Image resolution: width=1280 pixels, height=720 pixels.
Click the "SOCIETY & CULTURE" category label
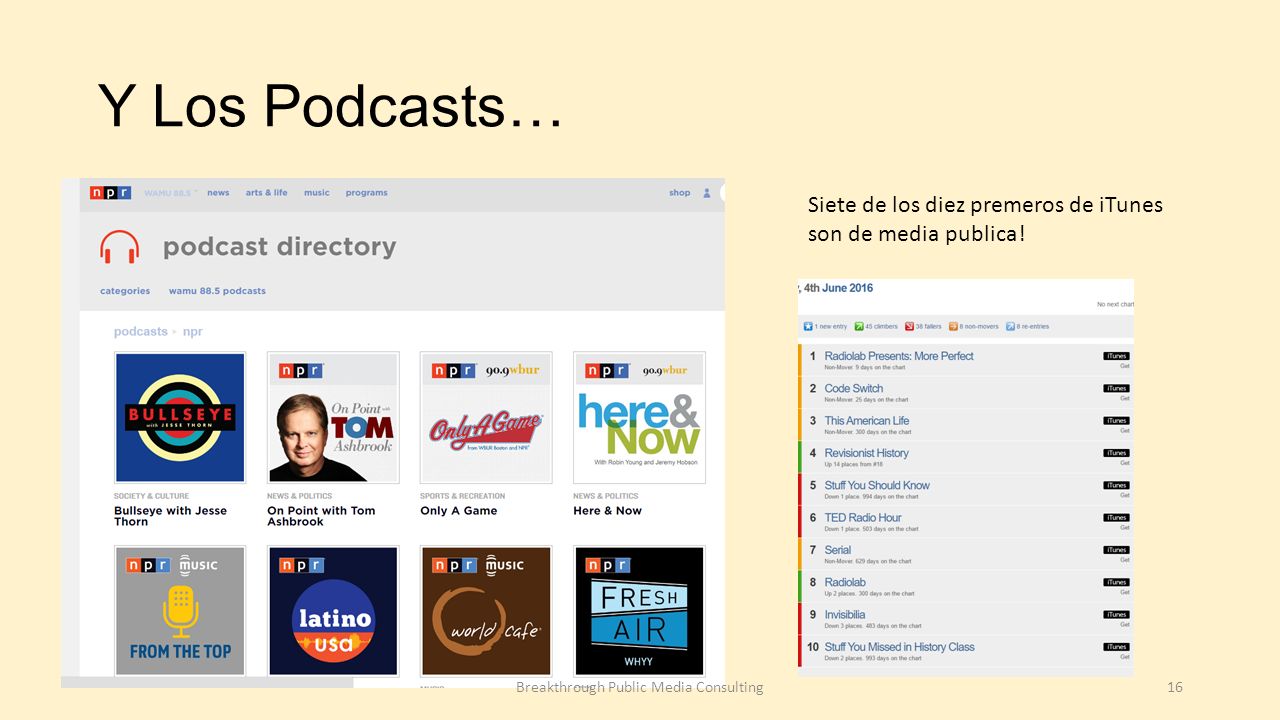(x=151, y=496)
